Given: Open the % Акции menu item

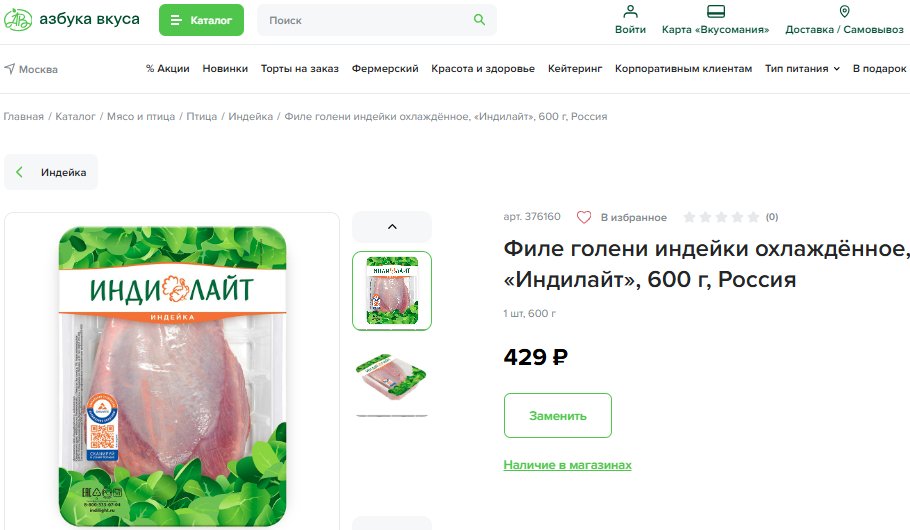Looking at the screenshot, I should 168,68.
